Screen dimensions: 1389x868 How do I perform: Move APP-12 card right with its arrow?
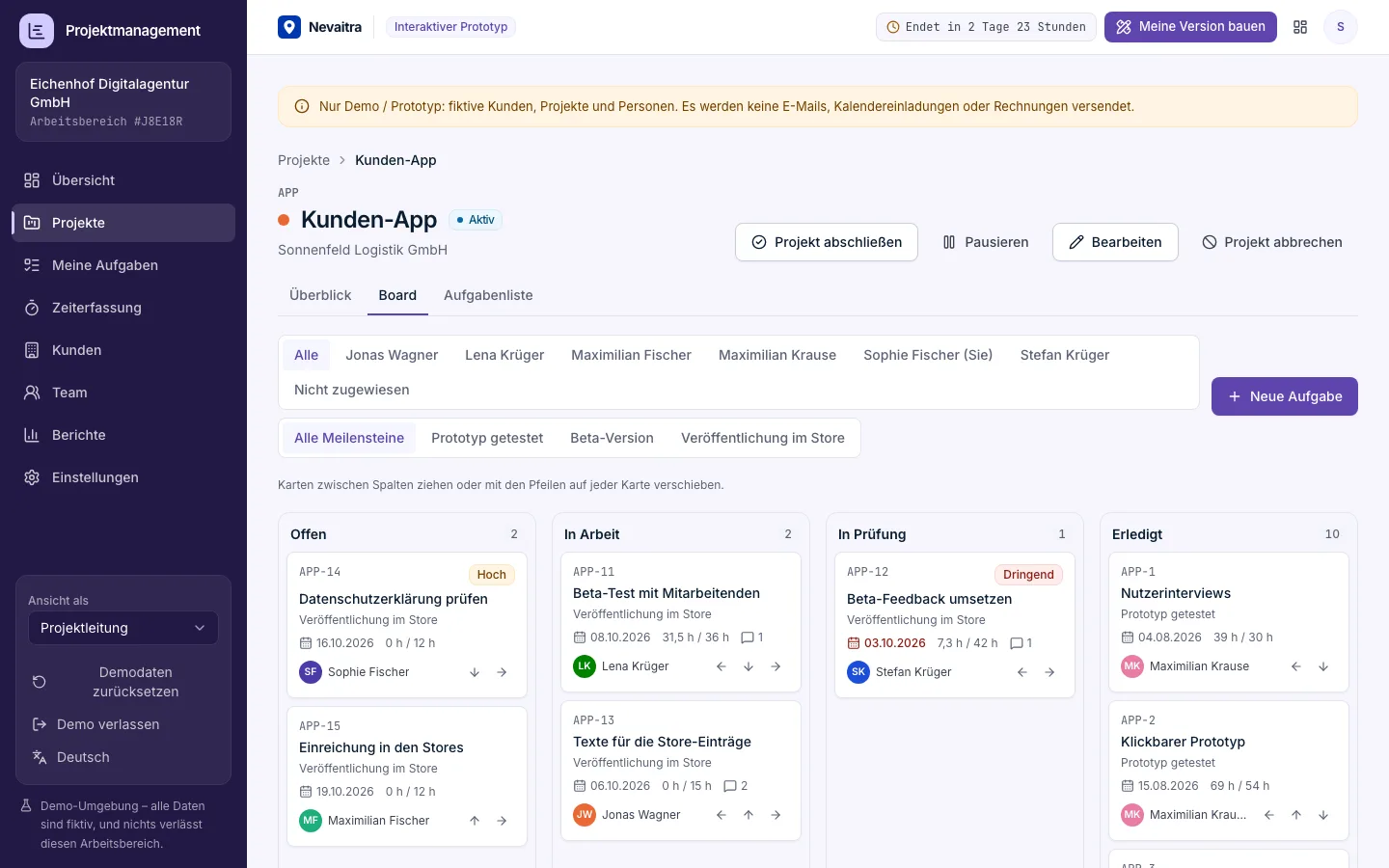(1049, 672)
